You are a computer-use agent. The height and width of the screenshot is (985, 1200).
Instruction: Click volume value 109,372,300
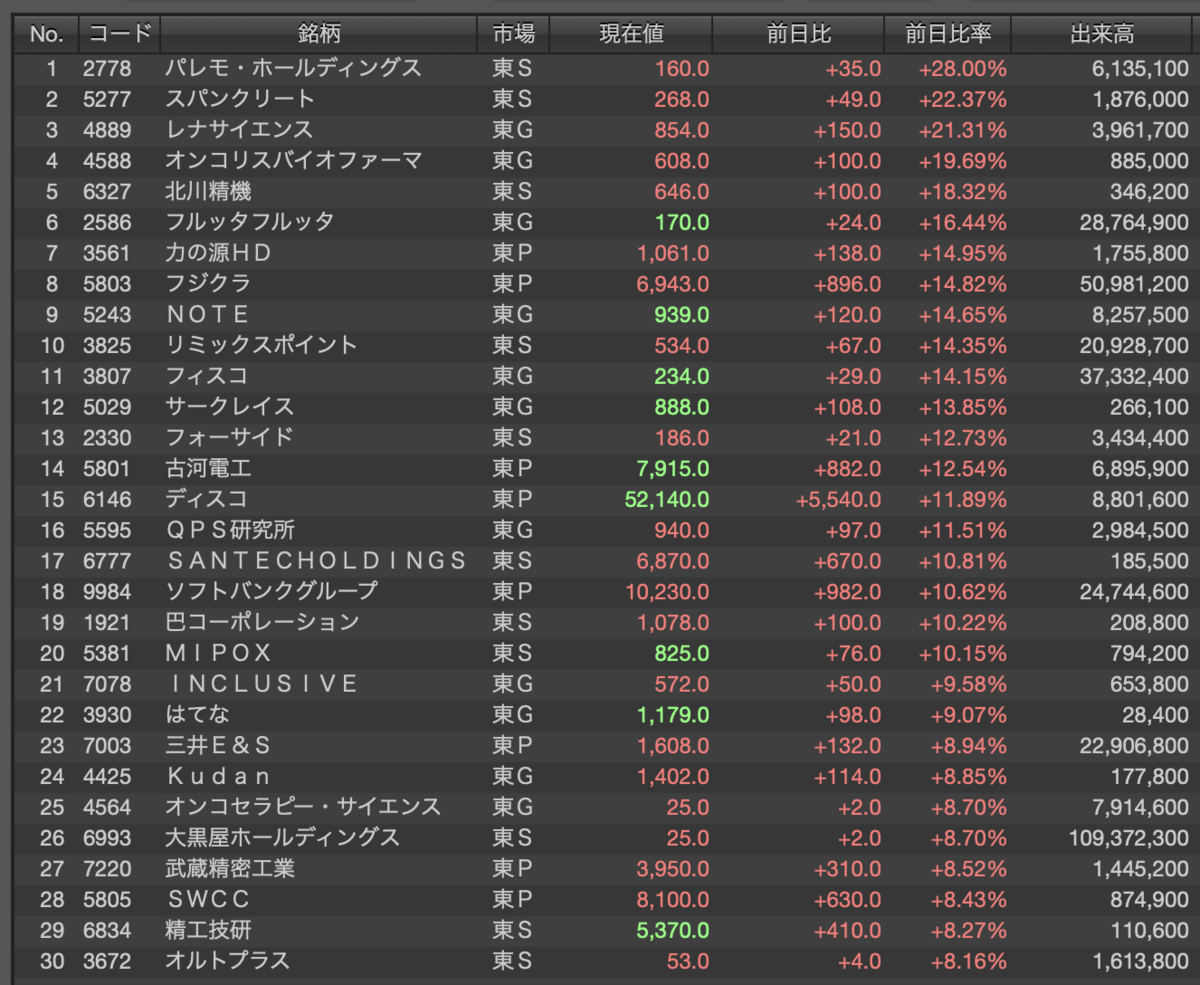(1129, 838)
